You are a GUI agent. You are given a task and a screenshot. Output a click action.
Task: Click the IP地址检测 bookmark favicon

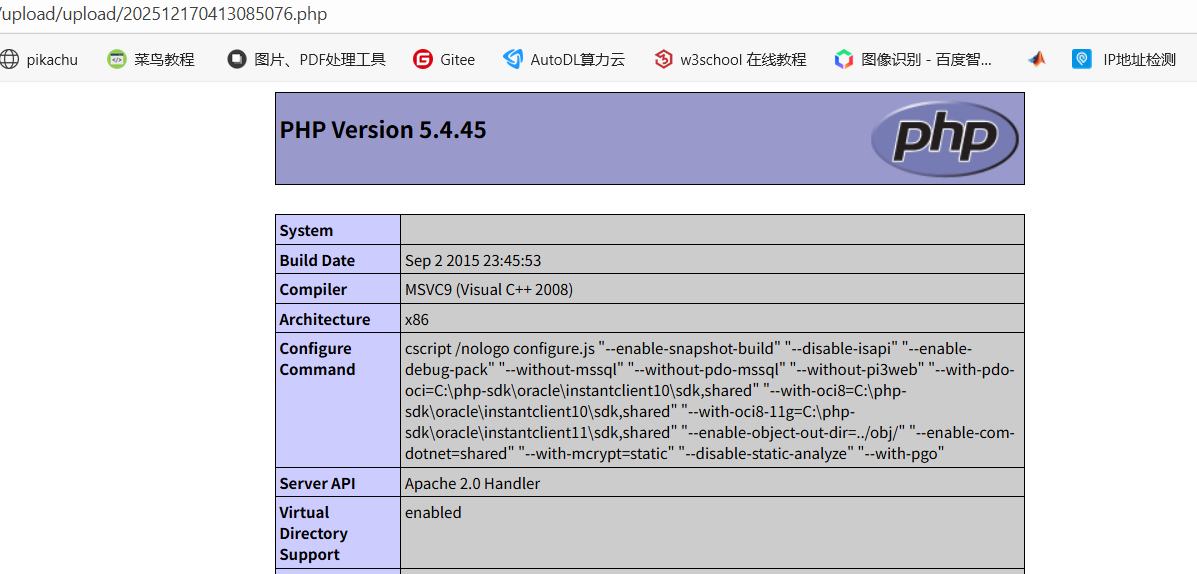(x=1082, y=60)
